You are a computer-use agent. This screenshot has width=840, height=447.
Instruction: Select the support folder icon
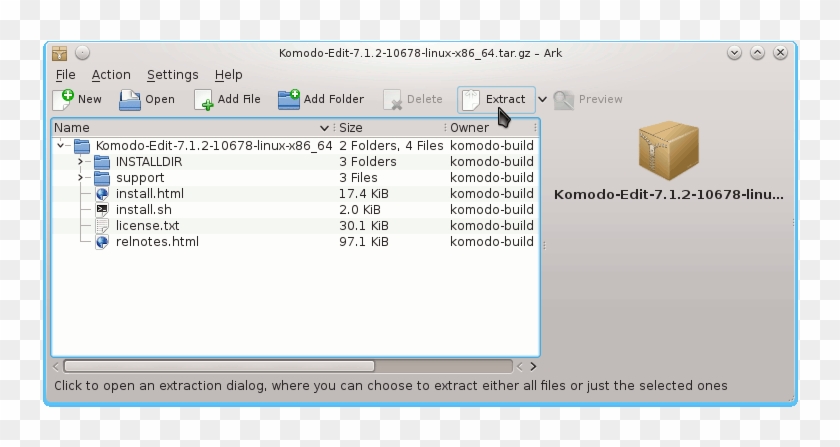[x=102, y=178]
